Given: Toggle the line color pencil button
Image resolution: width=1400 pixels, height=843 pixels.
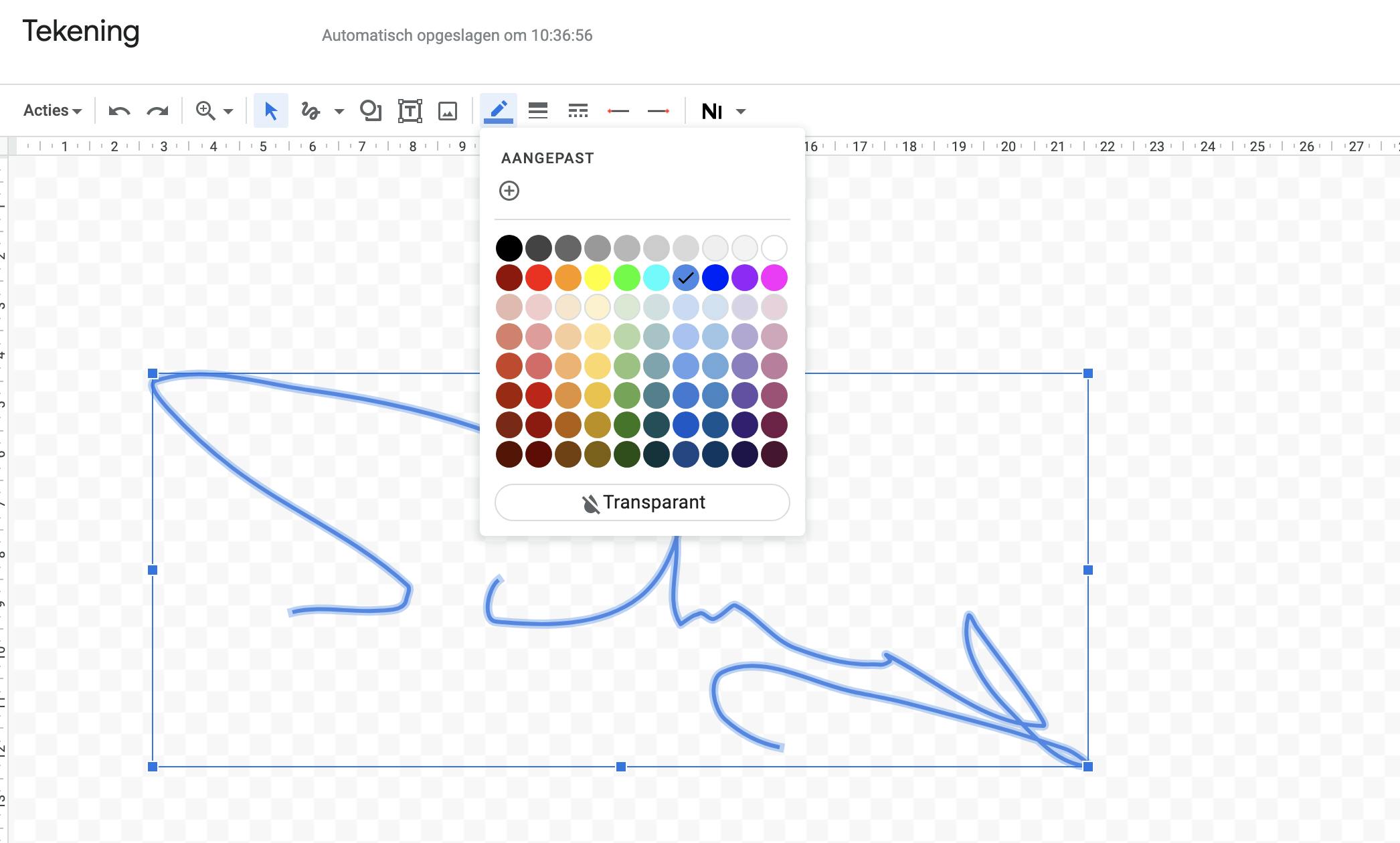Looking at the screenshot, I should (499, 111).
